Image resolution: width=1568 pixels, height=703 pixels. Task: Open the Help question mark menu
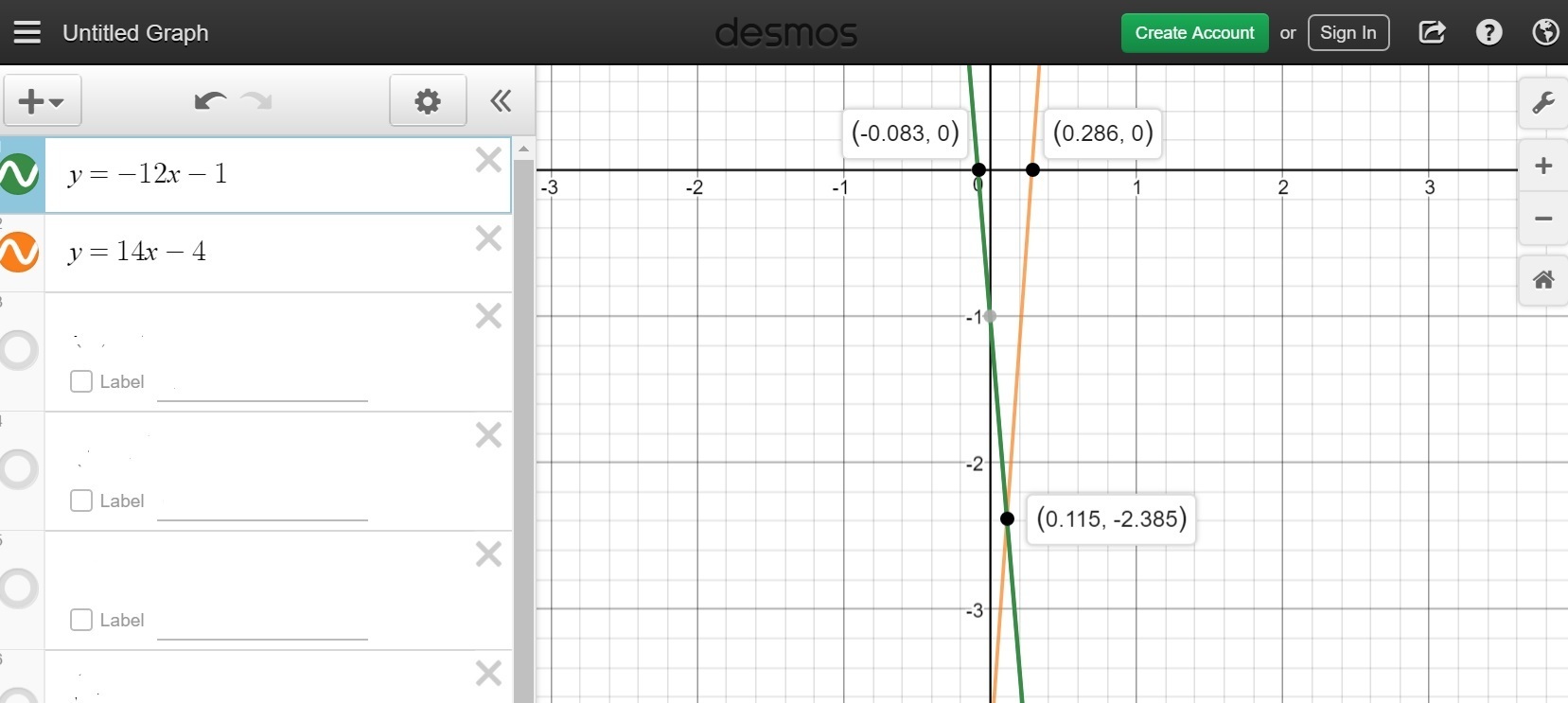[x=1489, y=33]
